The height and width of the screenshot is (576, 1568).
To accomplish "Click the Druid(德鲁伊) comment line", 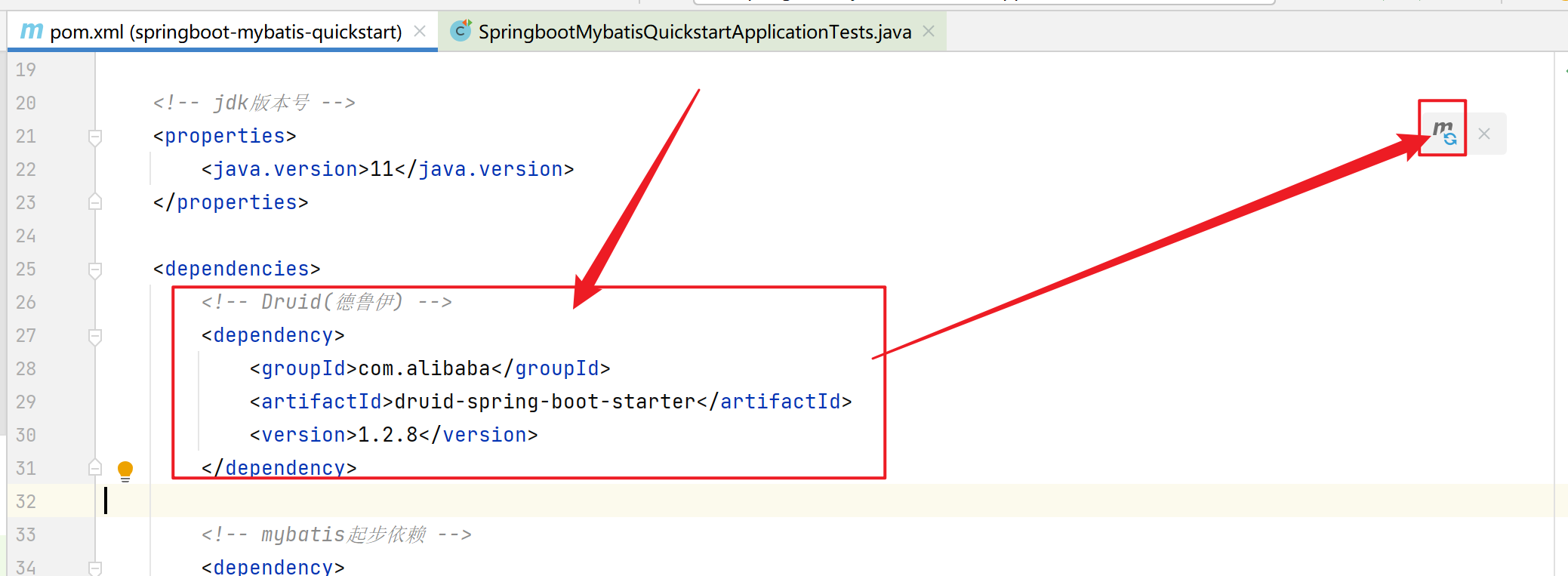I will (326, 302).
